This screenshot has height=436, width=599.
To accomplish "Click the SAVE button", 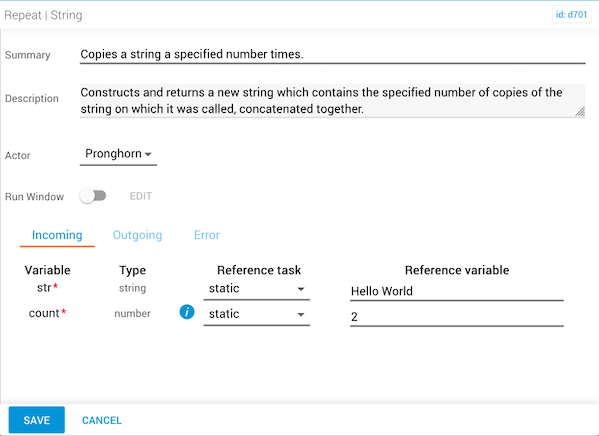I will 37,420.
